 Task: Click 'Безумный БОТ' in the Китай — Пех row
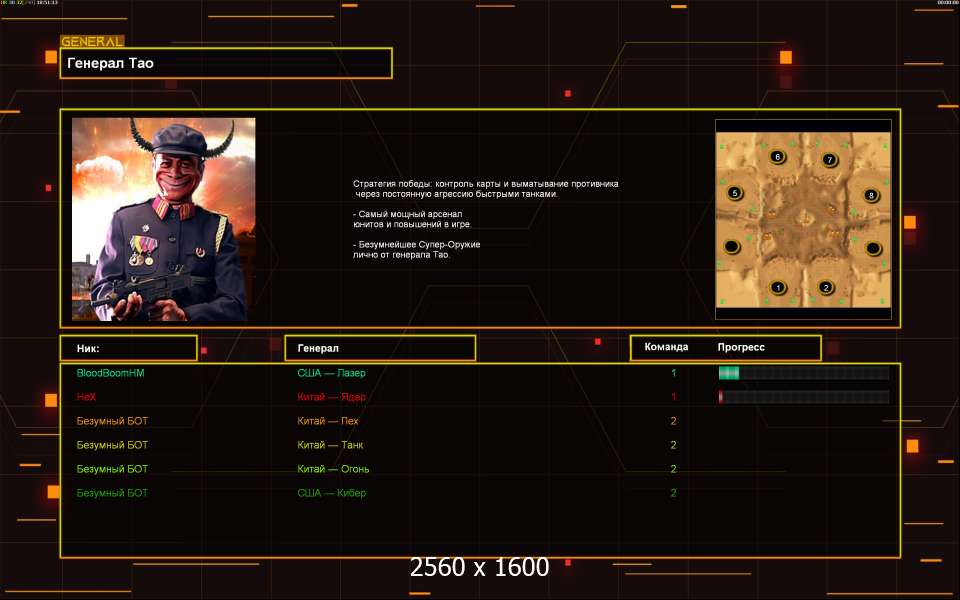pyautogui.click(x=112, y=421)
